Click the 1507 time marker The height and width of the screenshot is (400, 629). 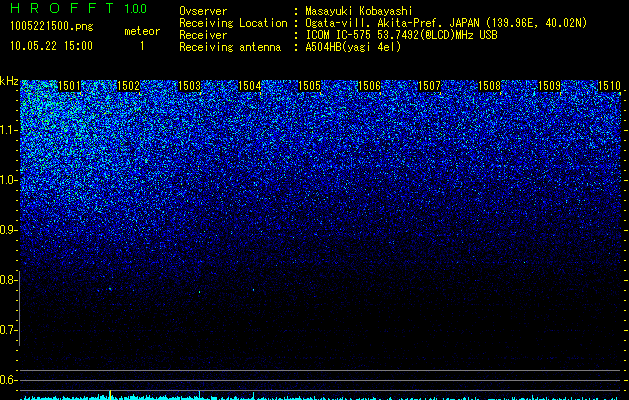[429, 86]
